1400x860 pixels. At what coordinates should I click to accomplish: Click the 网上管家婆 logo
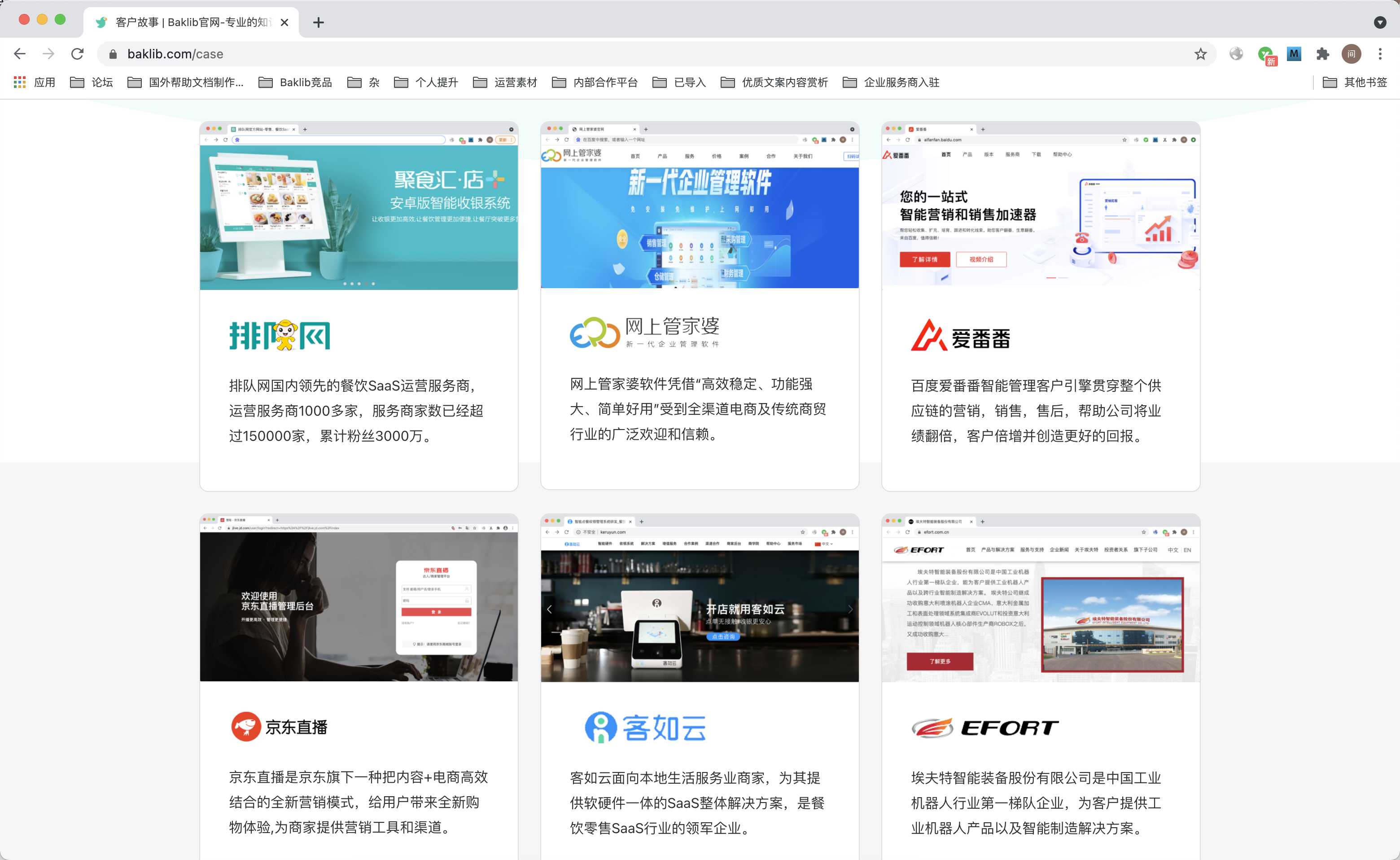645,333
